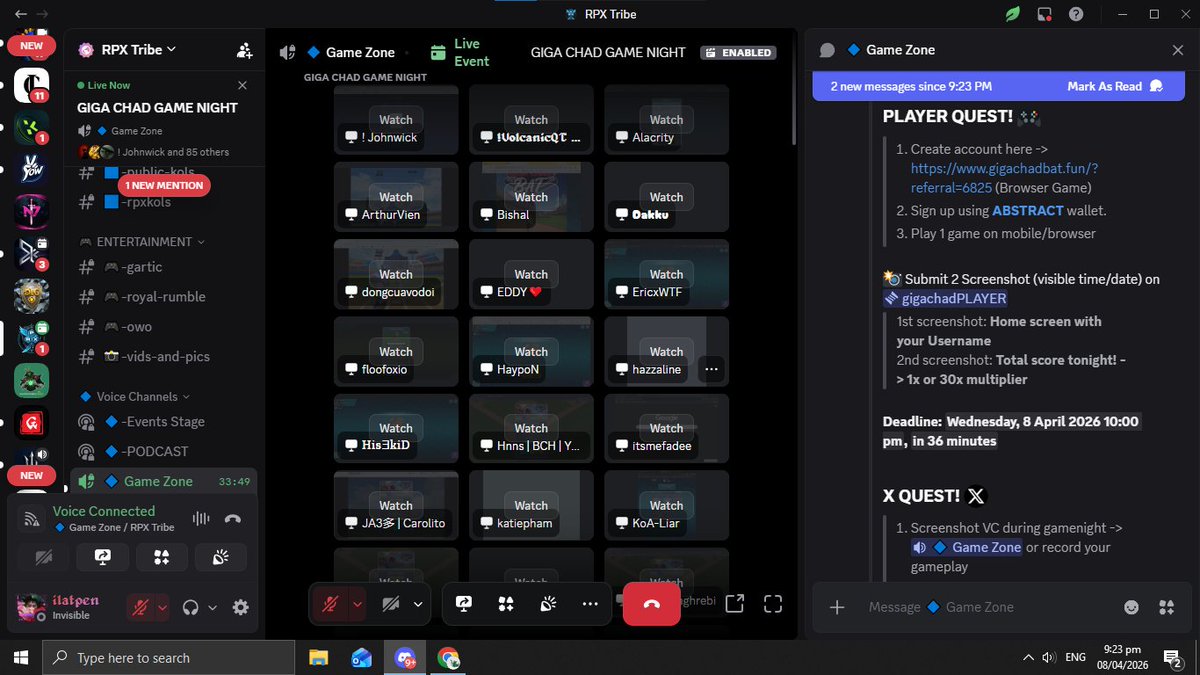The width and height of the screenshot is (1200, 675).
Task: Click the 1 NEW MENTION pill
Action: pyautogui.click(x=165, y=185)
